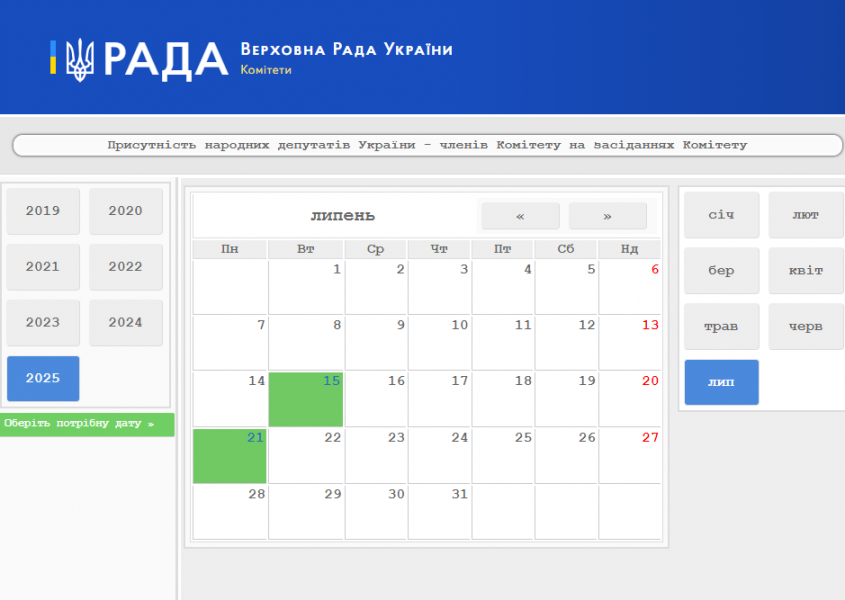
Task: Click the Вт weekday header
Action: point(306,249)
